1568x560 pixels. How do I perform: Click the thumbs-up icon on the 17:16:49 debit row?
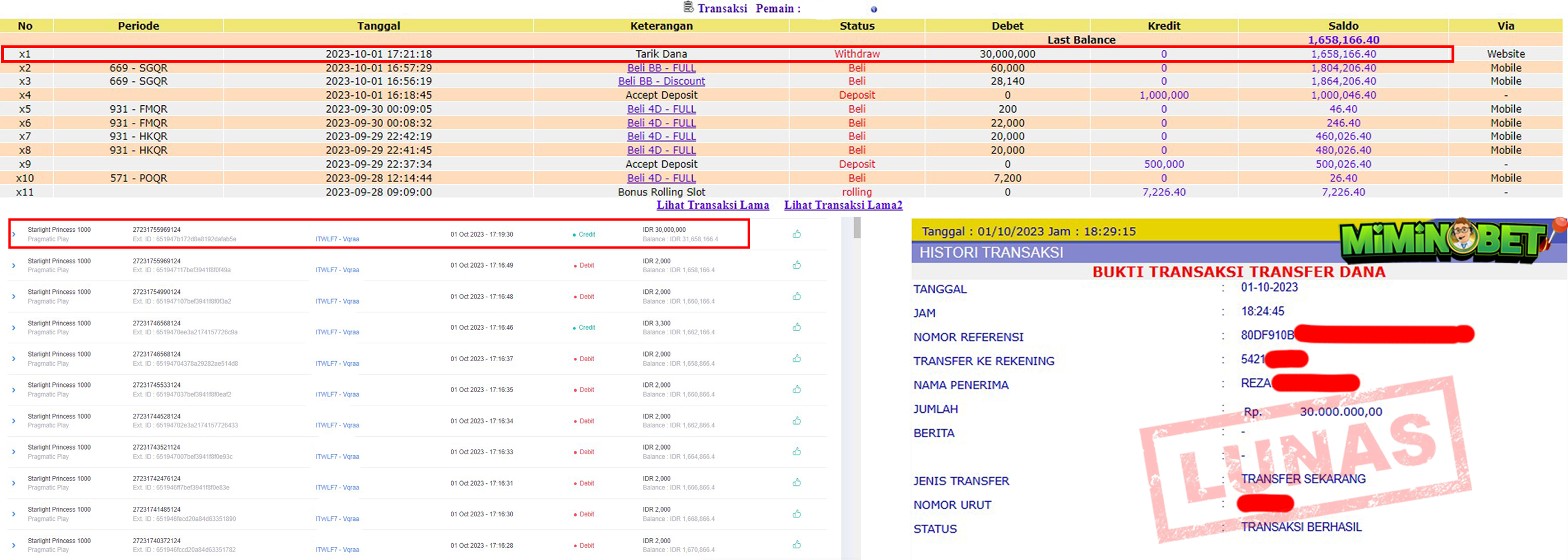coord(797,265)
